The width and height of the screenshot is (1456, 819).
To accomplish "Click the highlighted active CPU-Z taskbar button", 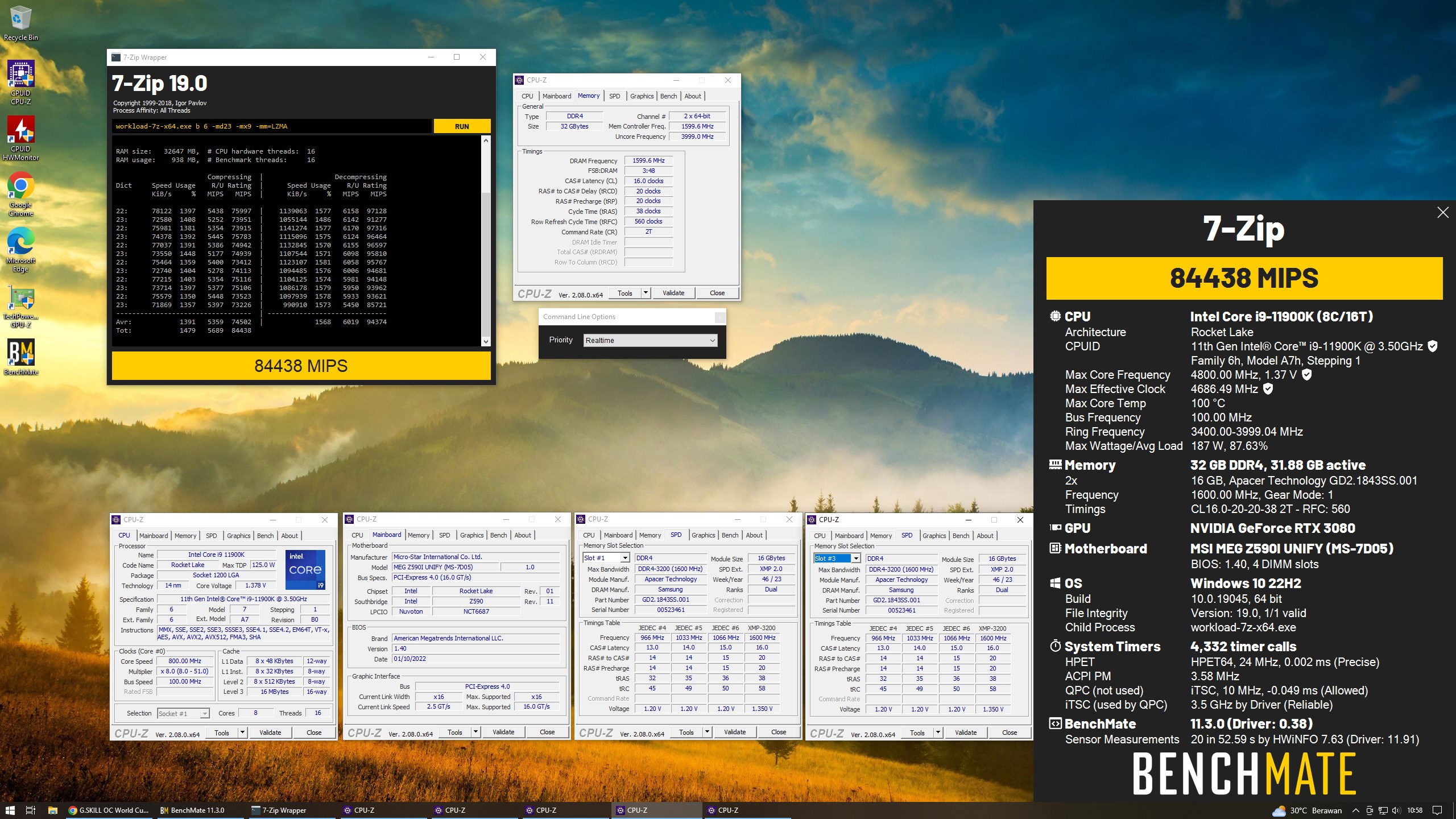I will pyautogui.click(x=657, y=810).
